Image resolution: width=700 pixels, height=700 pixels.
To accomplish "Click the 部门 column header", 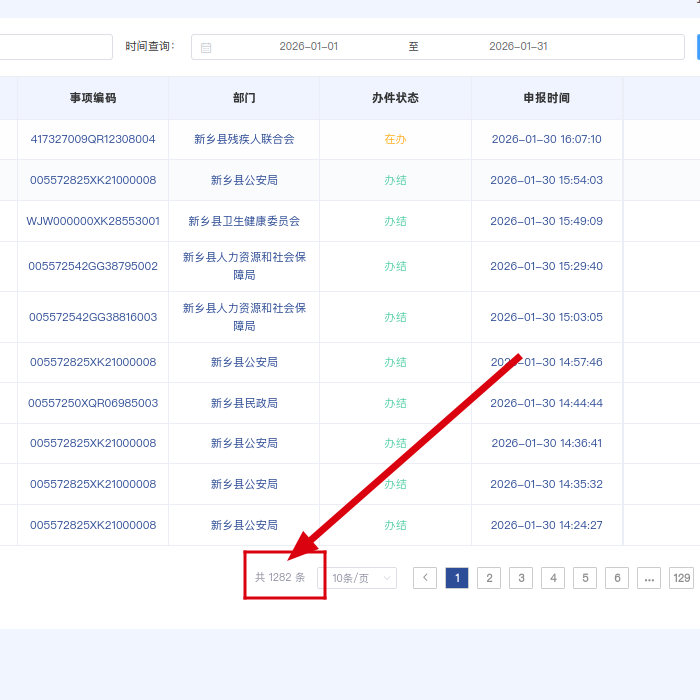I will (x=244, y=98).
